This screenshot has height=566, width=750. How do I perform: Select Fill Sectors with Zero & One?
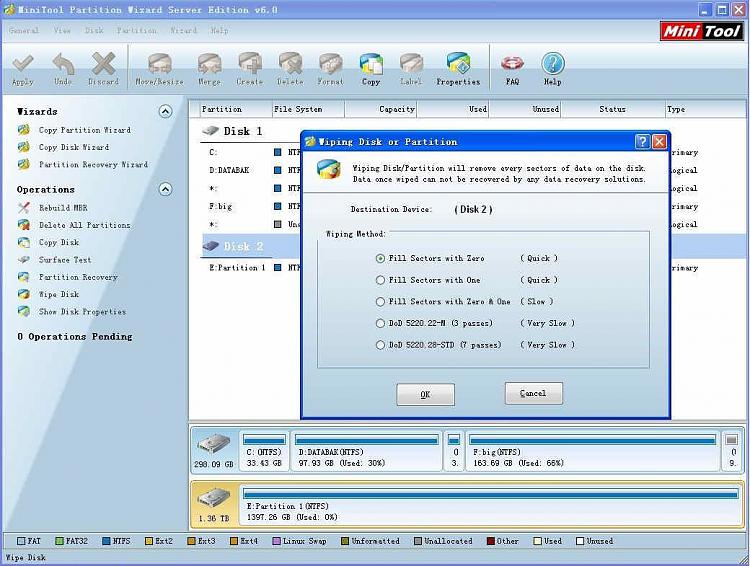[380, 301]
